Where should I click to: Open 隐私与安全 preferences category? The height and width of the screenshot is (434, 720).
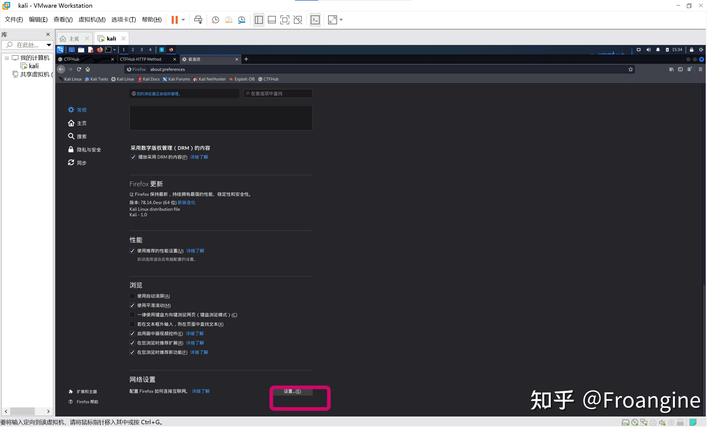(84, 150)
